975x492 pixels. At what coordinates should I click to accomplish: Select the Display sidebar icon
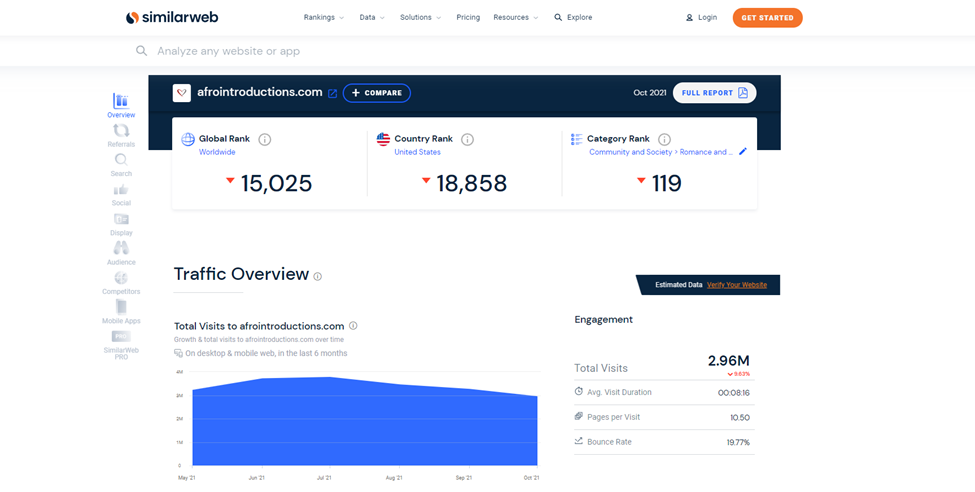click(x=121, y=222)
